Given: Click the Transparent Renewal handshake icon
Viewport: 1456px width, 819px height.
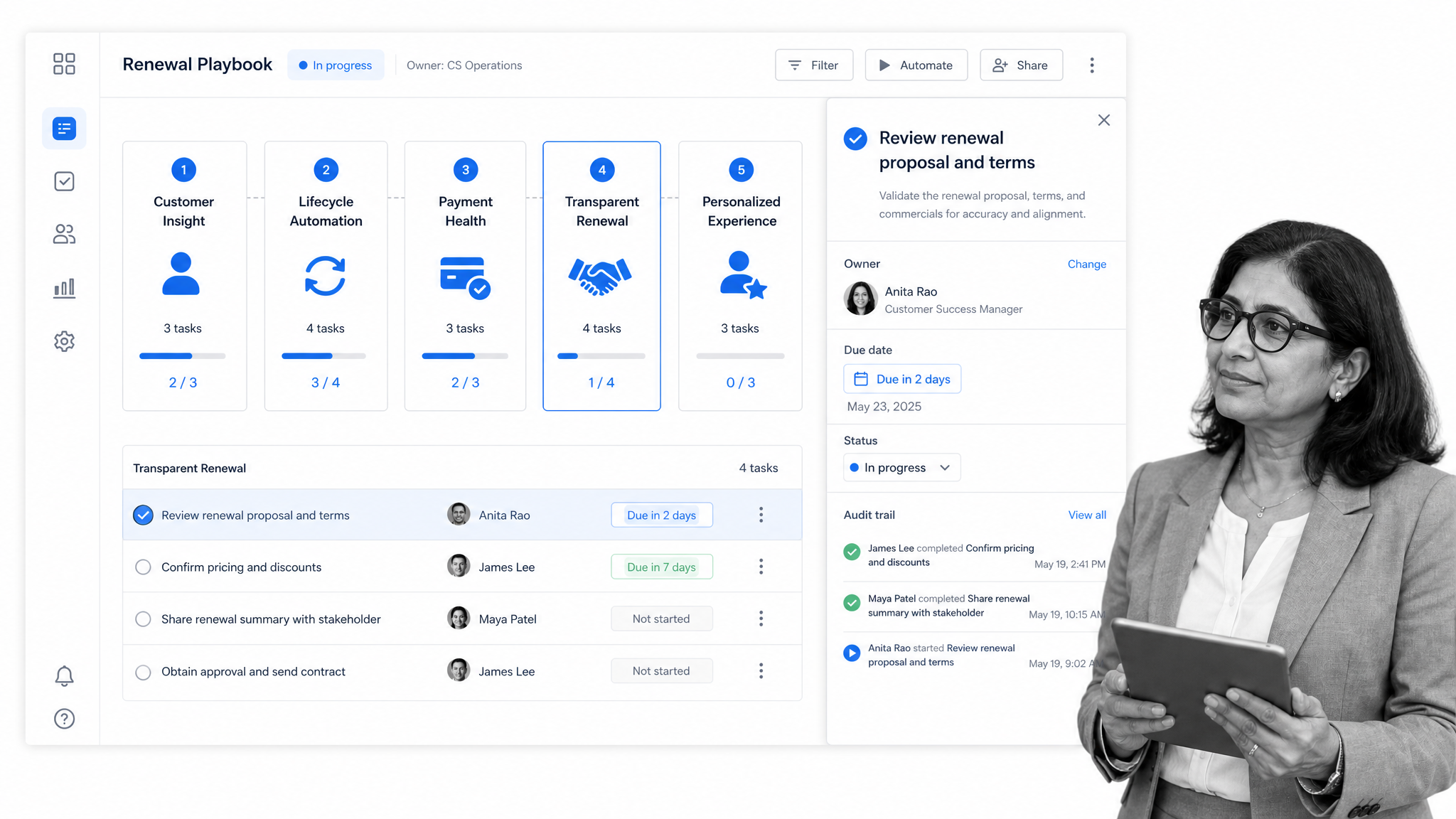Looking at the screenshot, I should (x=600, y=276).
